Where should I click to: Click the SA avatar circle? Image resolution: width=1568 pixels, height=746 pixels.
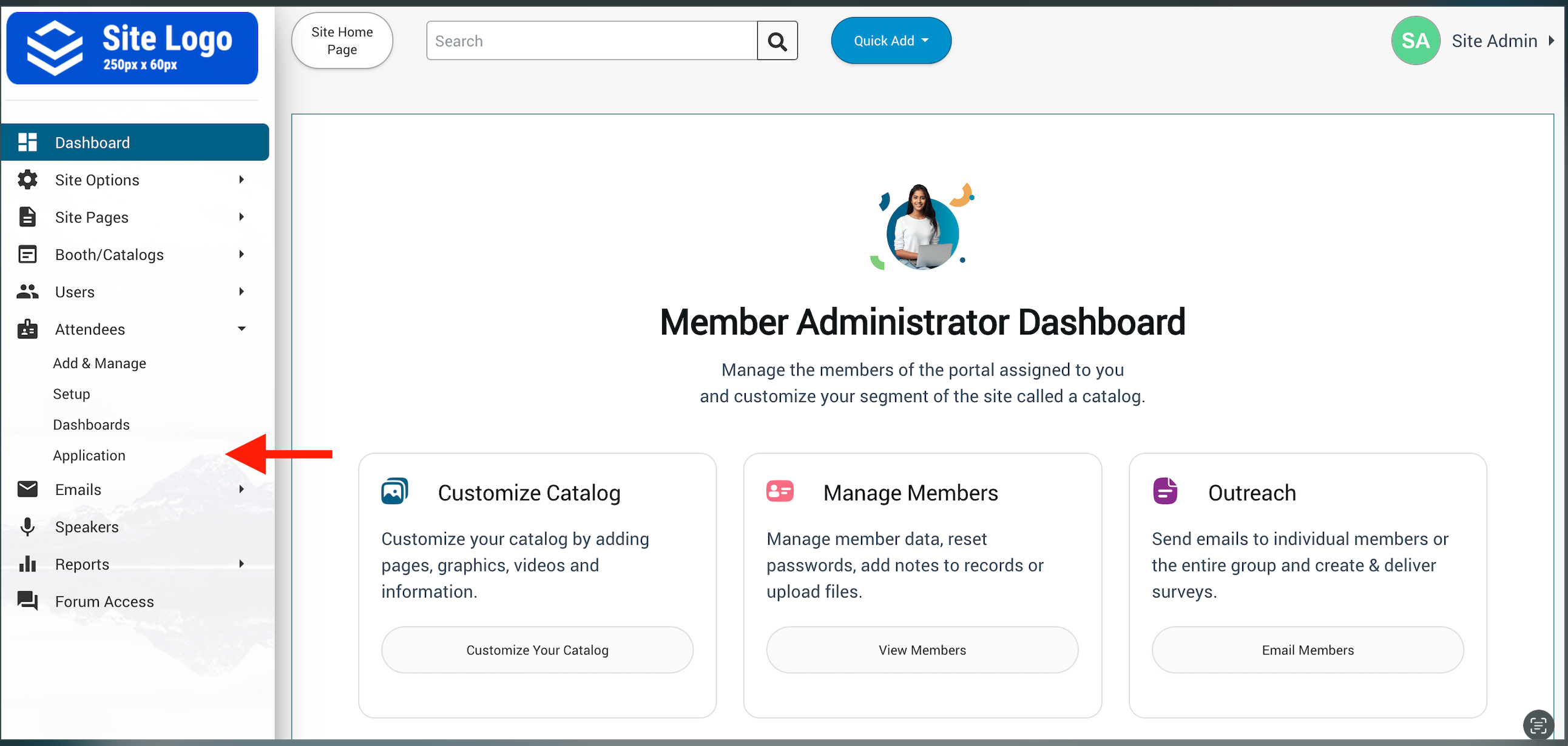(x=1414, y=41)
